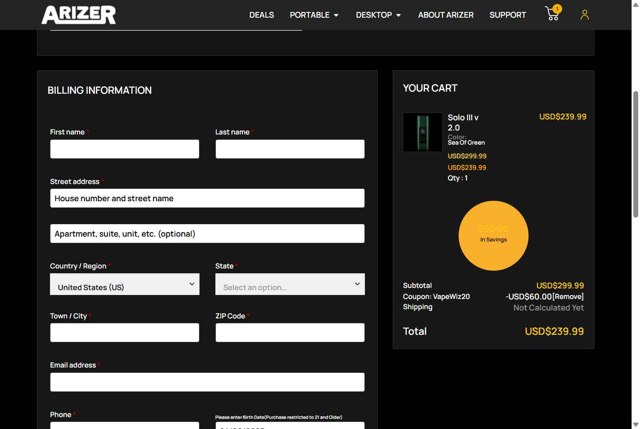
Task: Open the user account icon
Action: coord(584,15)
